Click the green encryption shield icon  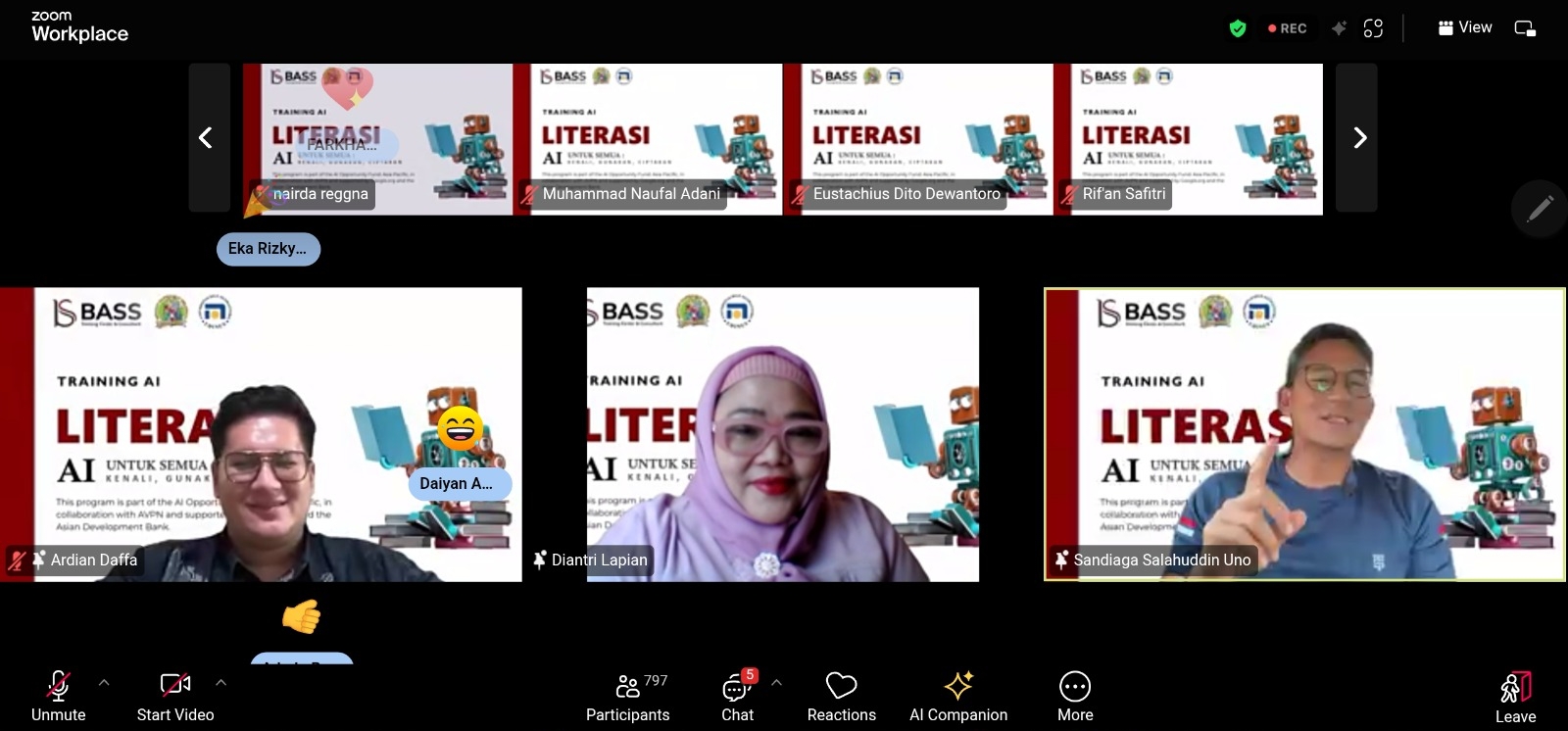(x=1238, y=28)
